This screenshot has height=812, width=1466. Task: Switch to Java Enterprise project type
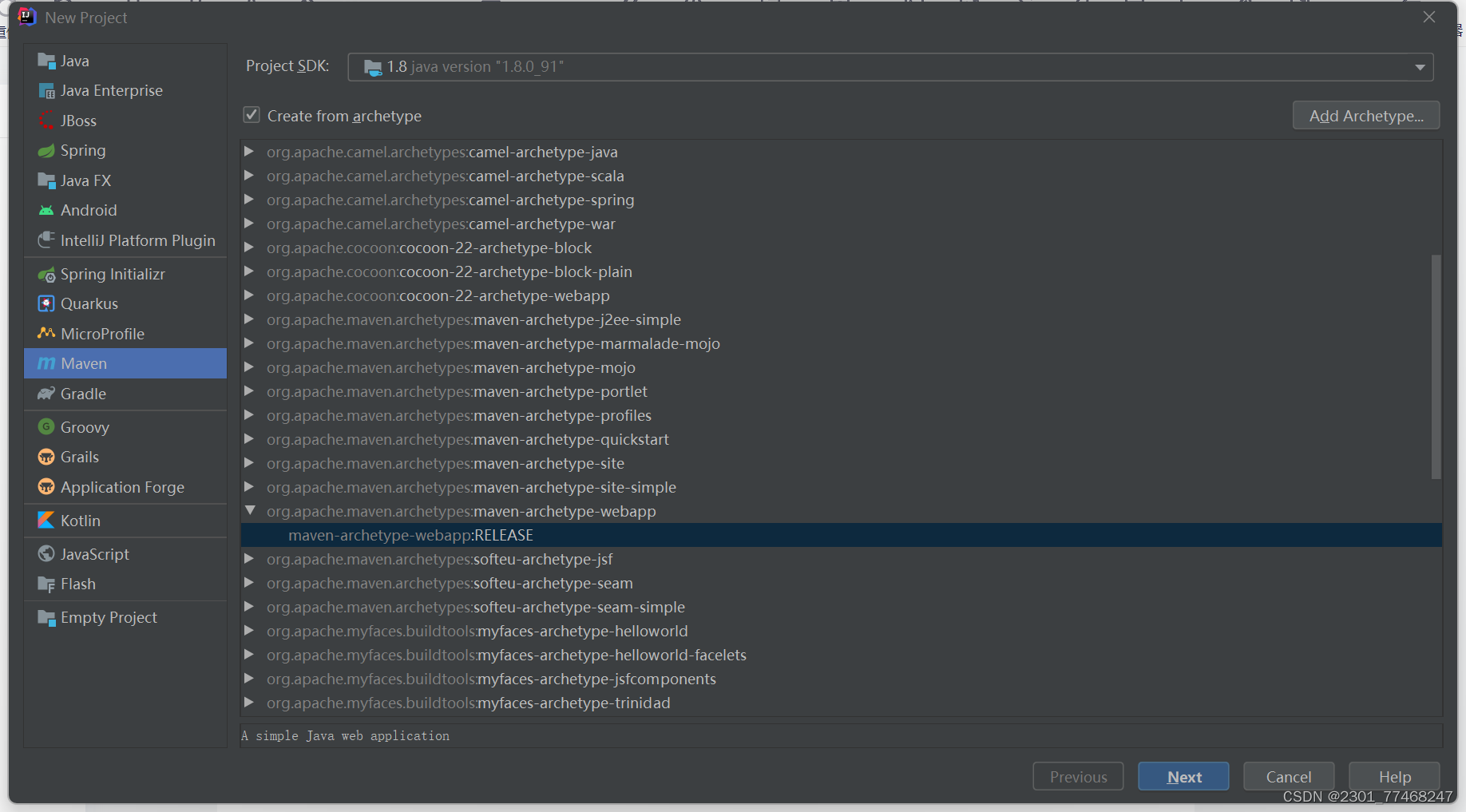click(125, 91)
